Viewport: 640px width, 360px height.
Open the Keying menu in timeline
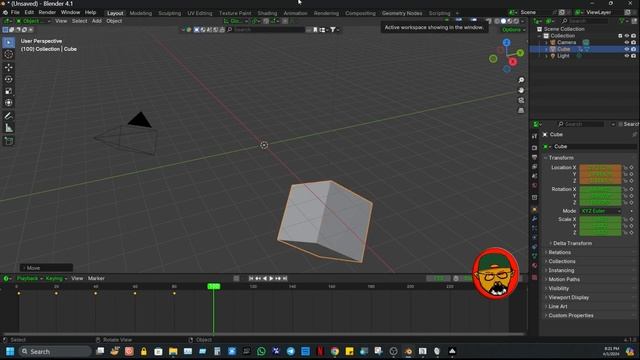click(x=56, y=278)
